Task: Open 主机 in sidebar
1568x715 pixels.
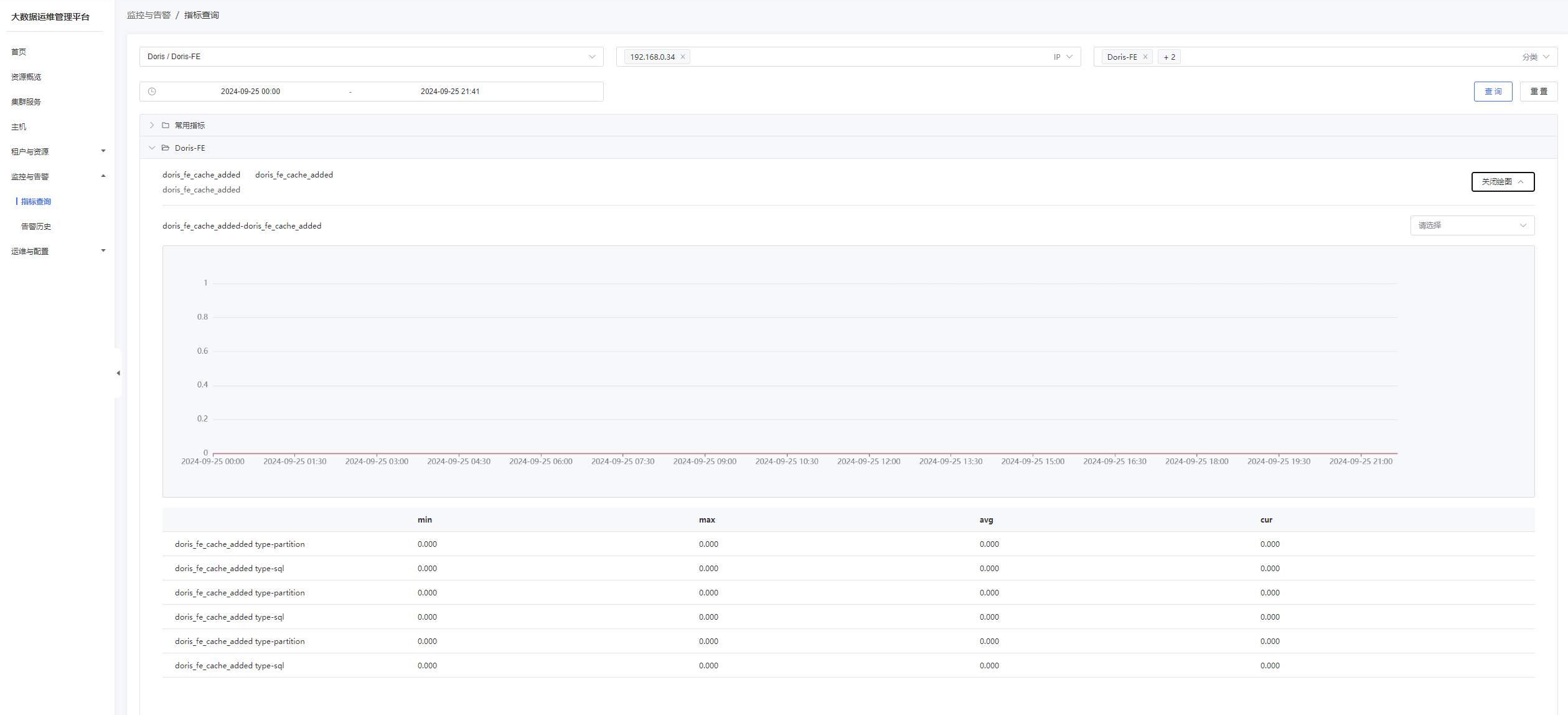Action: coord(19,126)
